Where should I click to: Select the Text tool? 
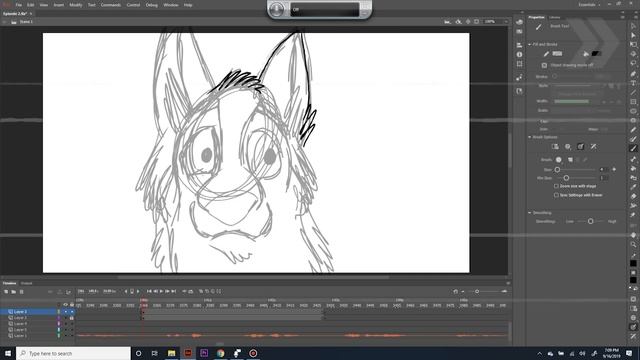(x=633, y=83)
